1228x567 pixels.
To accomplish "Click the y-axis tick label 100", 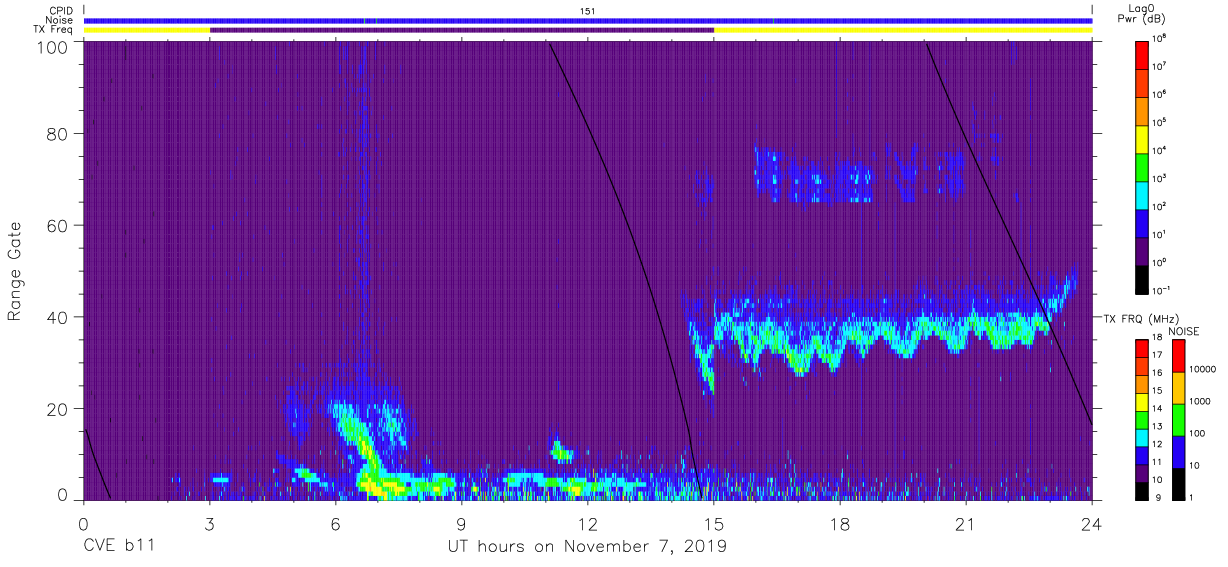I will click(x=51, y=47).
